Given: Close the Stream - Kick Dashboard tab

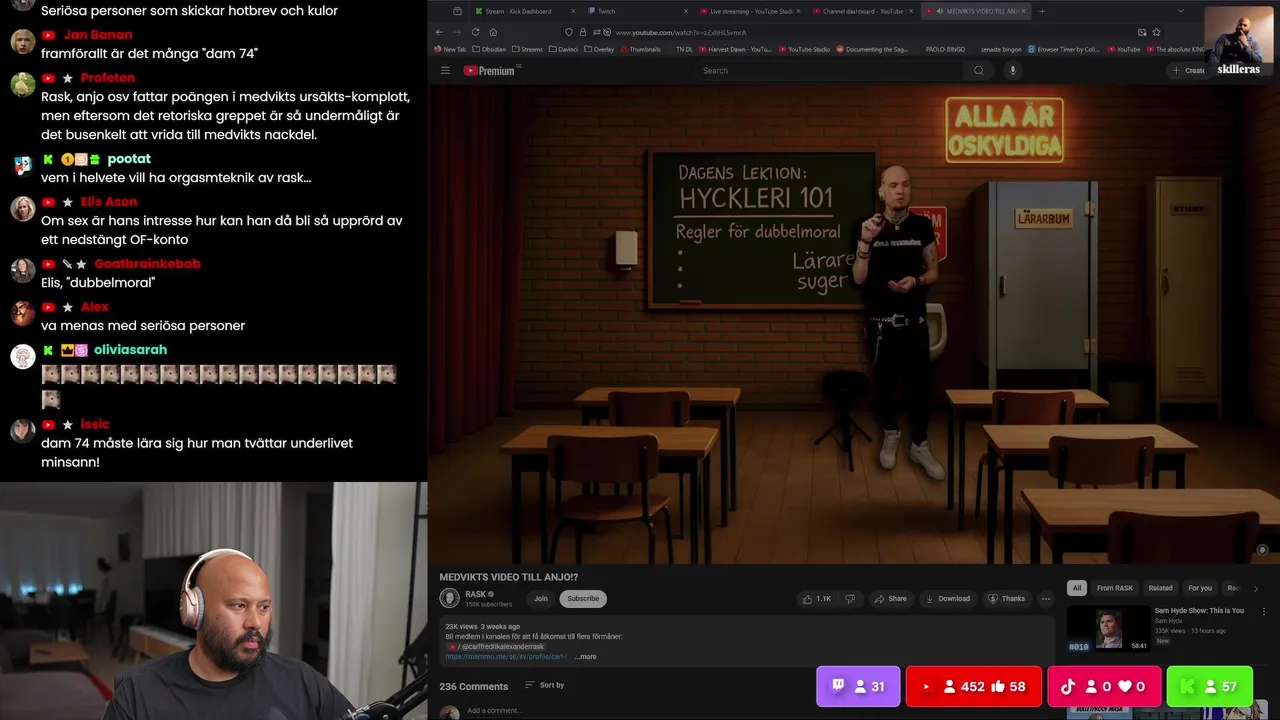Looking at the screenshot, I should click(x=573, y=11).
